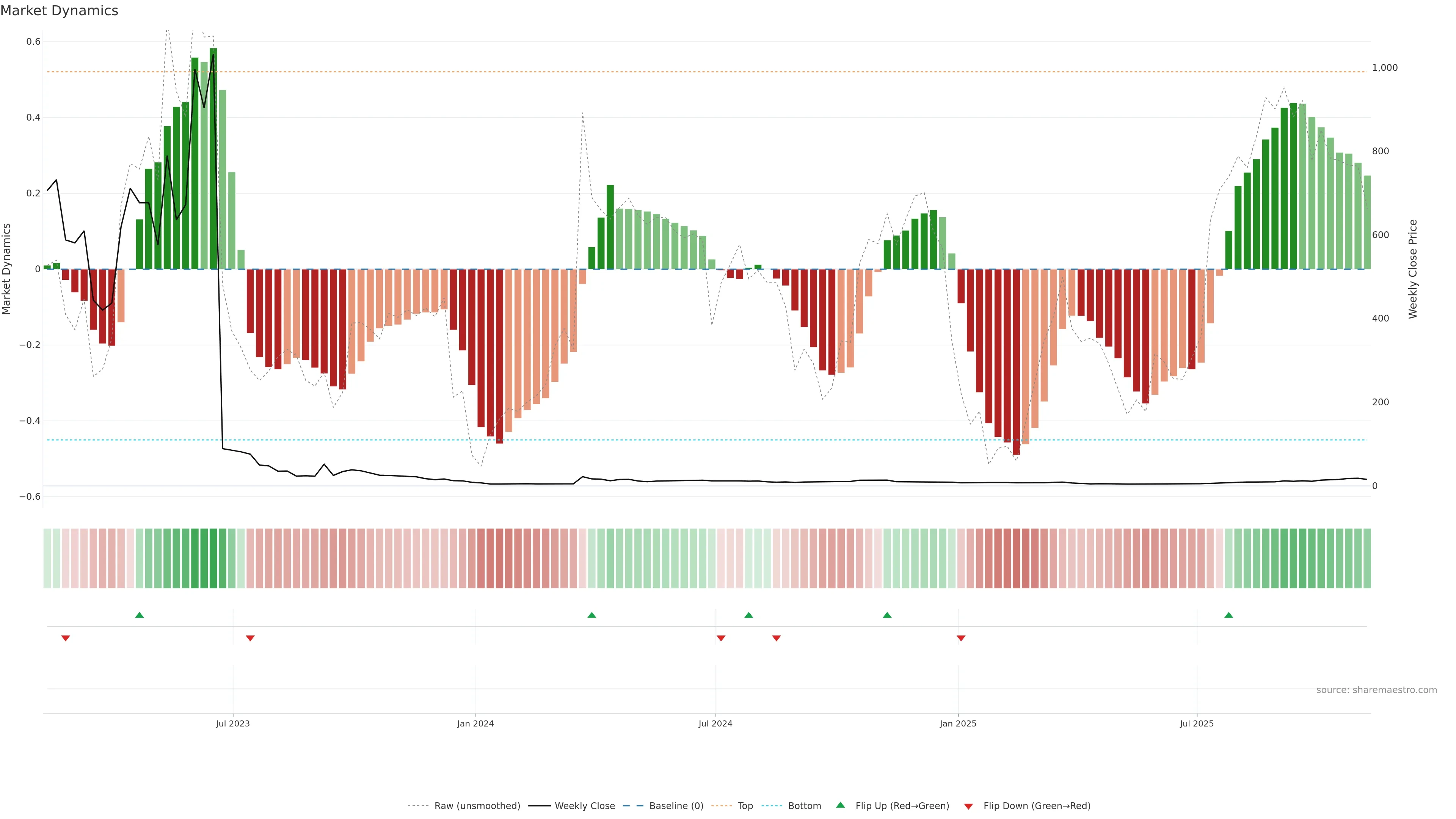Click the flip down marker just after Jul 2023

[x=250, y=638]
